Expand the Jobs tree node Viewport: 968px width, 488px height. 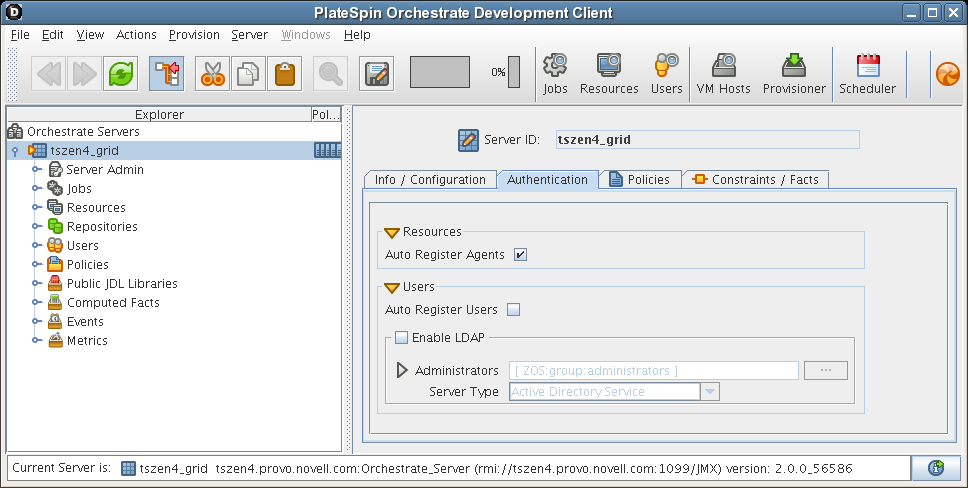coord(37,188)
